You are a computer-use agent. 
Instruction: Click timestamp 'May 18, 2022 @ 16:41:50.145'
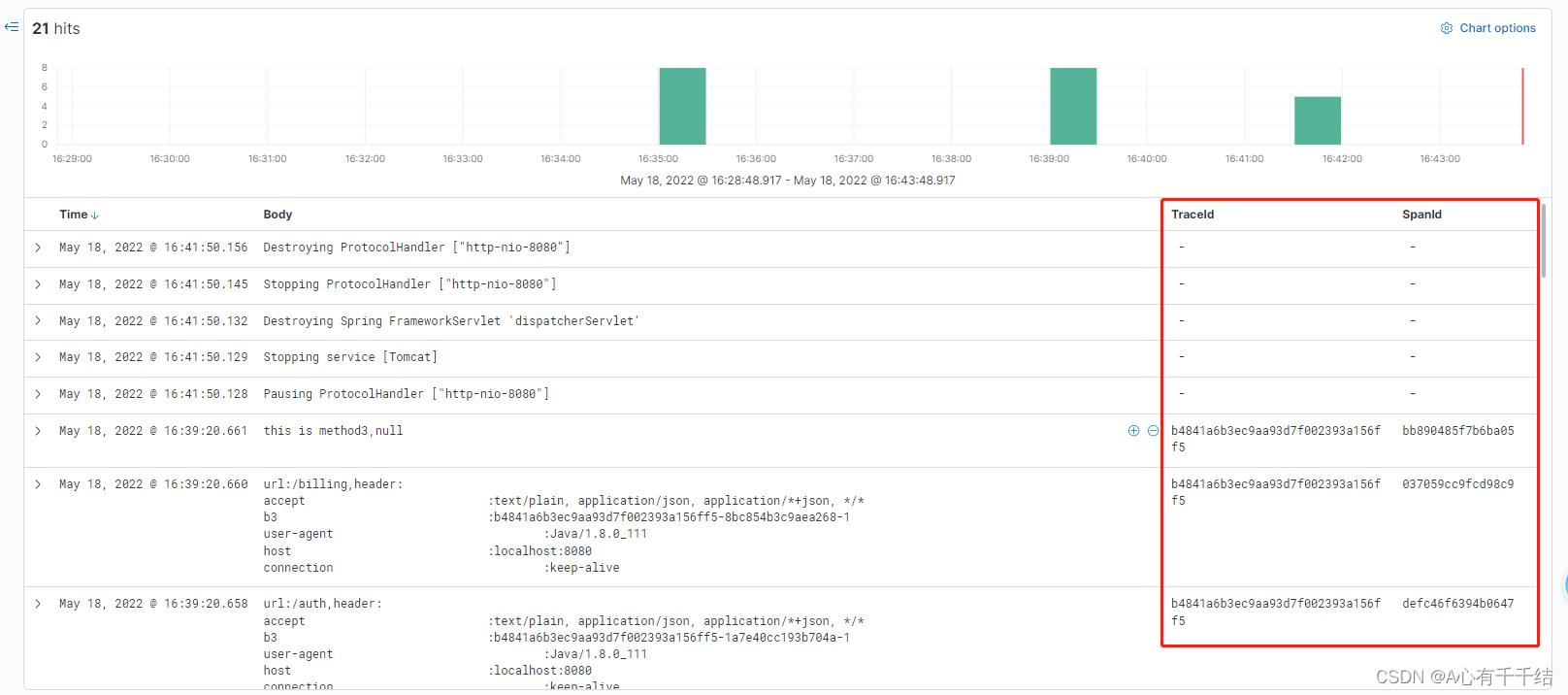[153, 284]
